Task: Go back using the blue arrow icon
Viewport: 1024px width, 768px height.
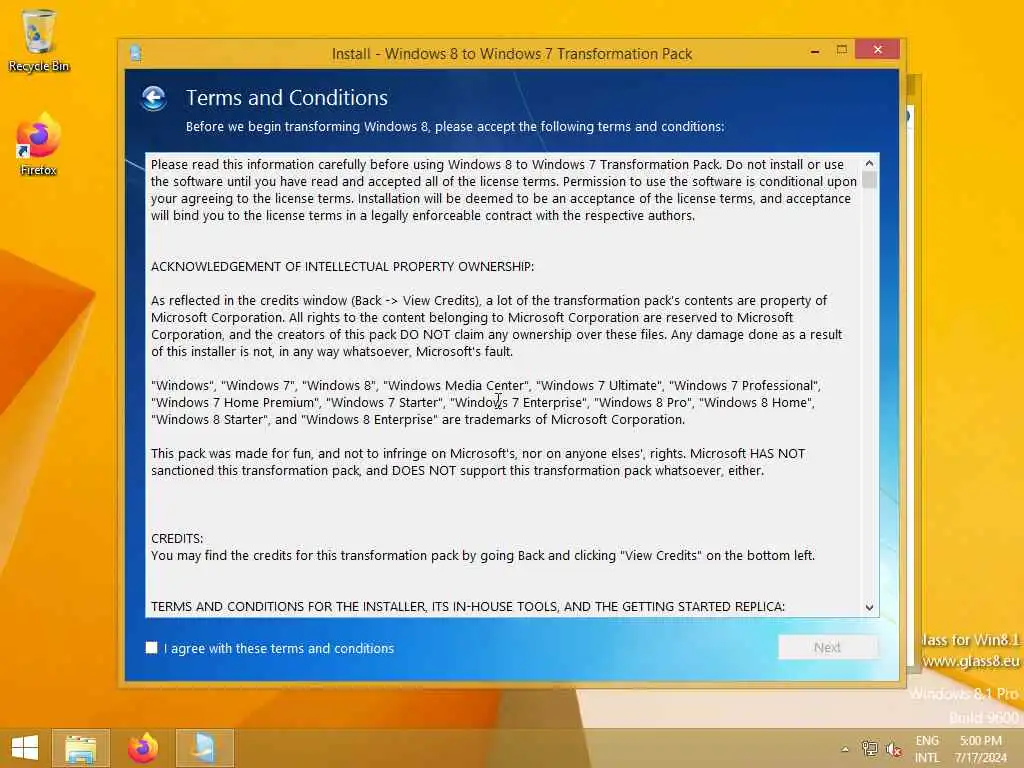Action: tap(153, 99)
